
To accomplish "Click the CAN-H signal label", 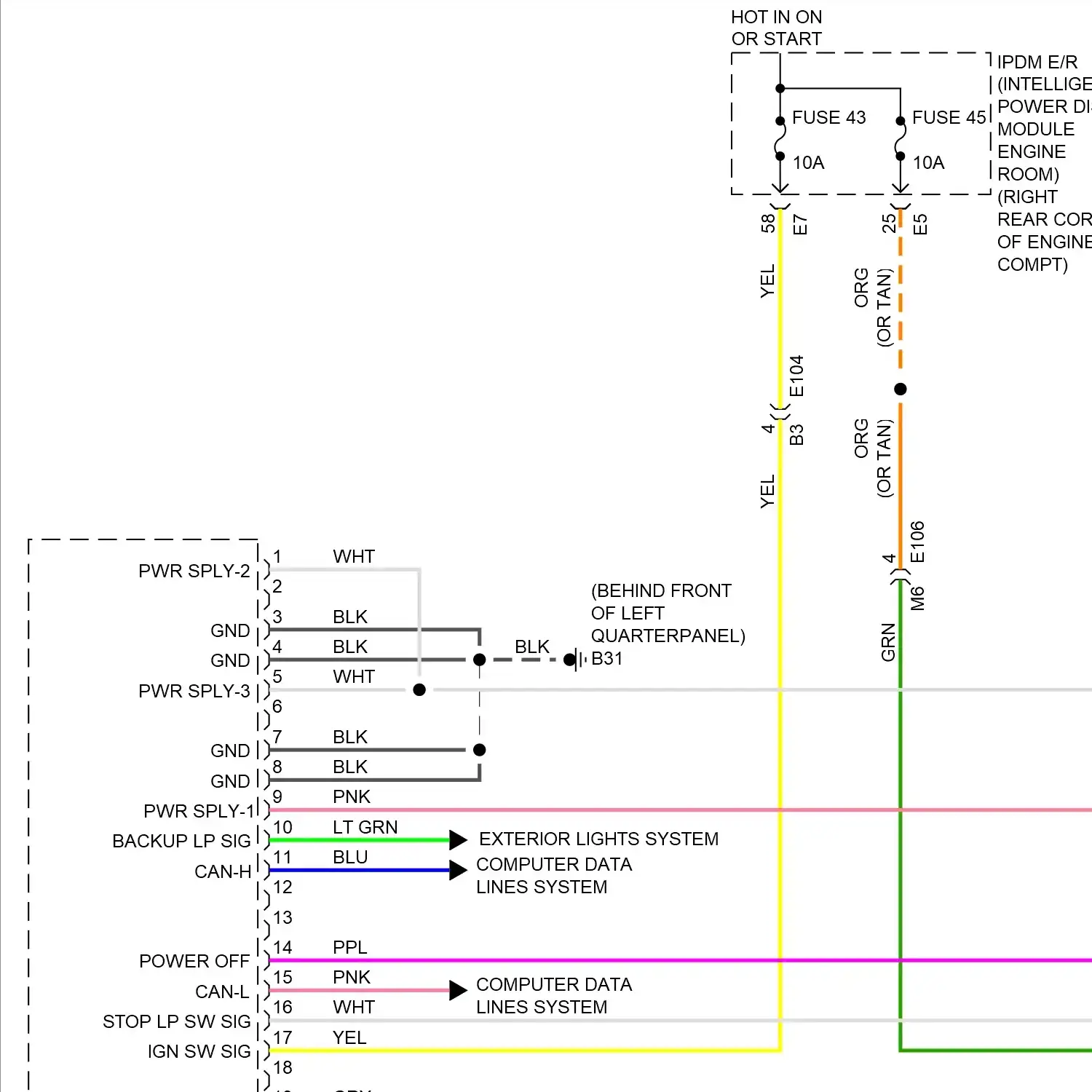I will tap(223, 871).
